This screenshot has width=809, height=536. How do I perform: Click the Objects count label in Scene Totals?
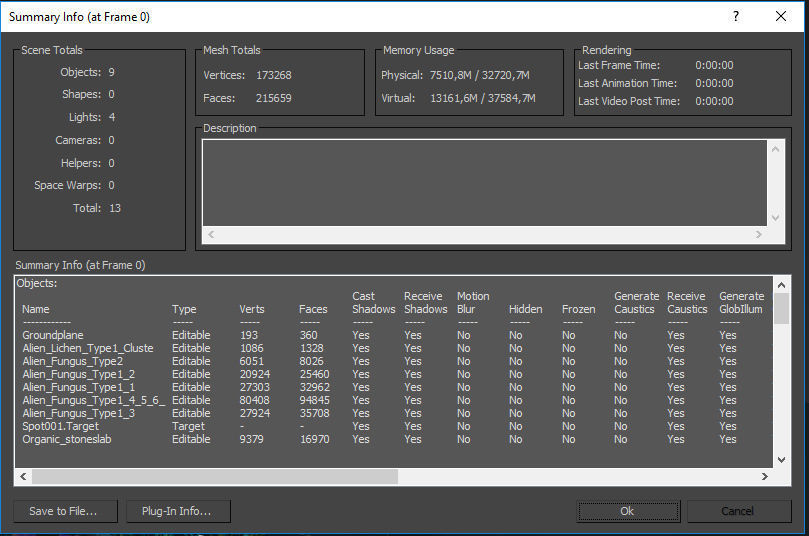click(80, 72)
